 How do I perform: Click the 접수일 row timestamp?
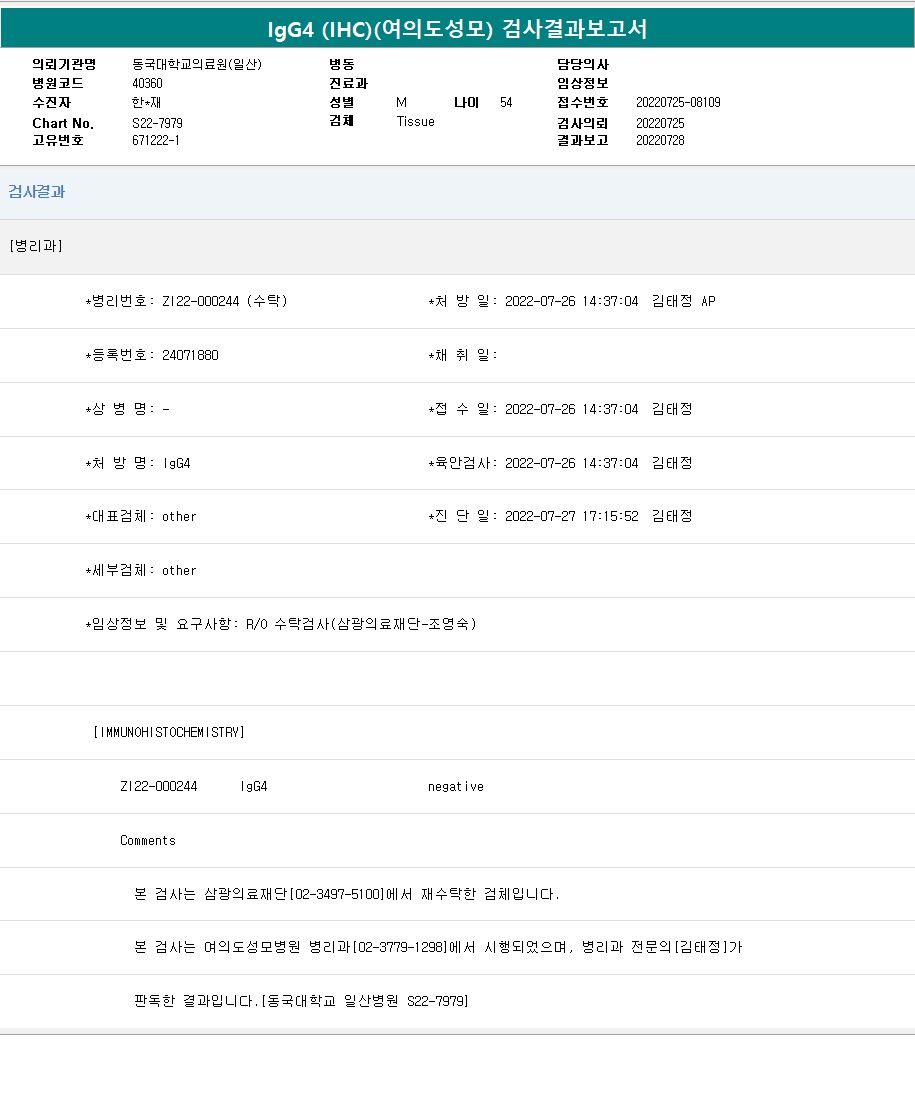[x=572, y=409]
